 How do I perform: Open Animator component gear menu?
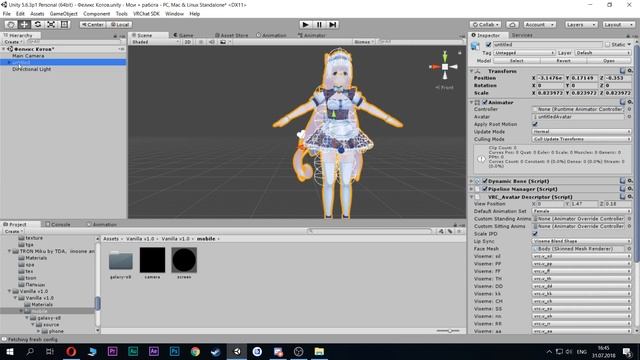point(630,102)
